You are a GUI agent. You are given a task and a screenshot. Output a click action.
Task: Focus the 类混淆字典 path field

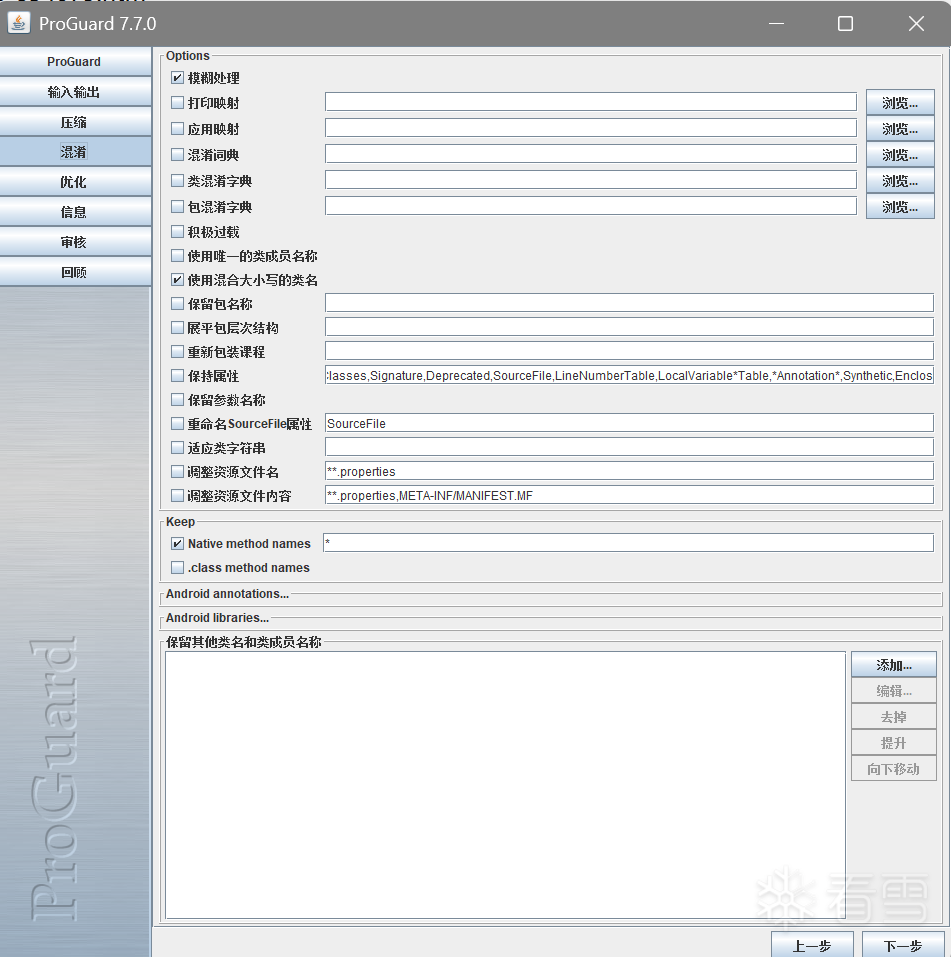pyautogui.click(x=591, y=180)
